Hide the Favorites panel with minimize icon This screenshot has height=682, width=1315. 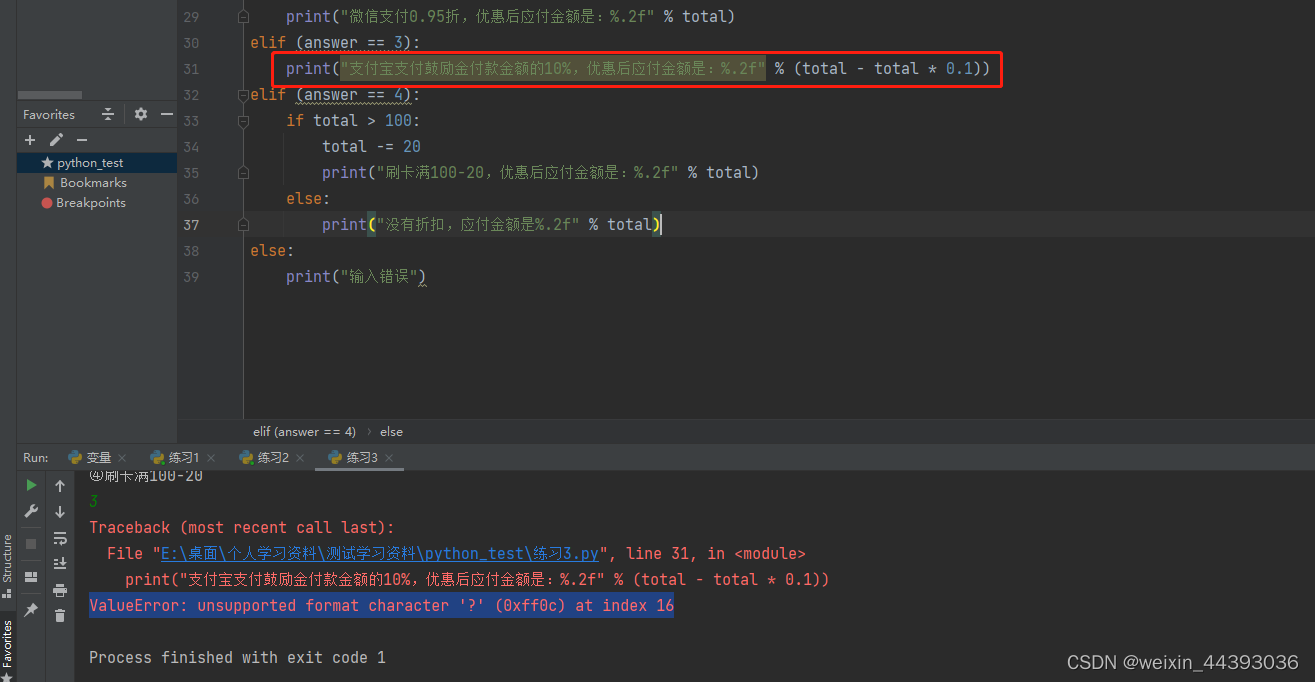[x=166, y=115]
